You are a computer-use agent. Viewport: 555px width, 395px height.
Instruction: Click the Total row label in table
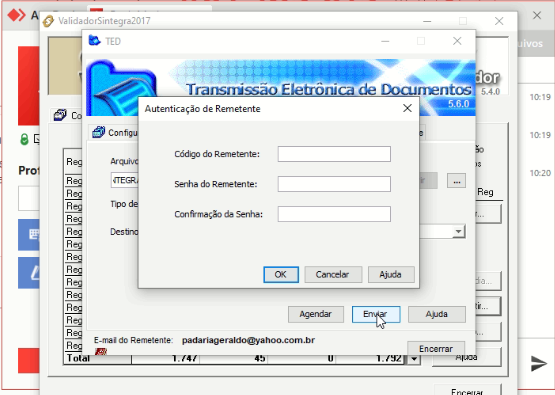point(79,358)
